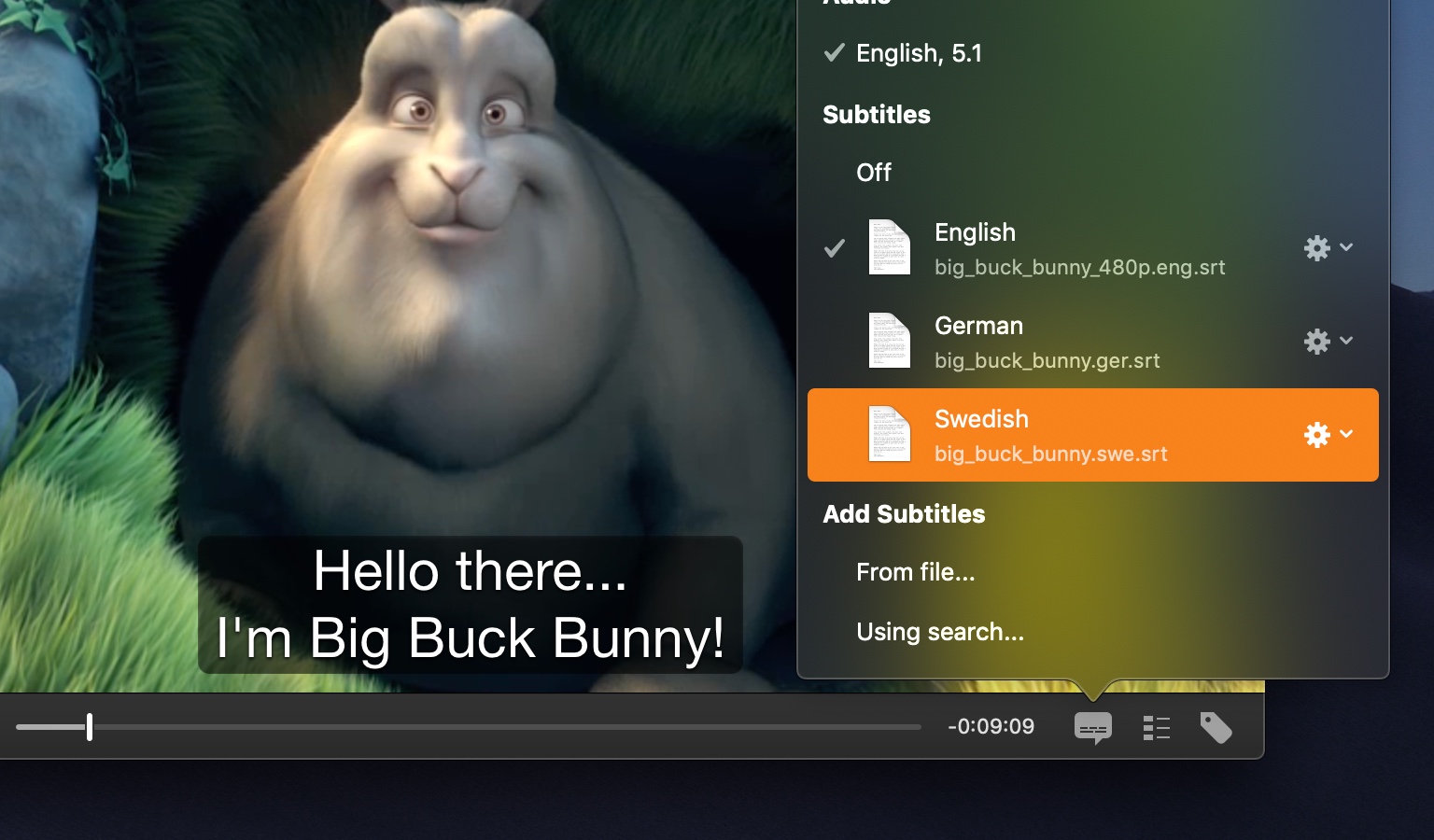
Task: Open the gear settings for English subtitles
Action: tap(1316, 247)
